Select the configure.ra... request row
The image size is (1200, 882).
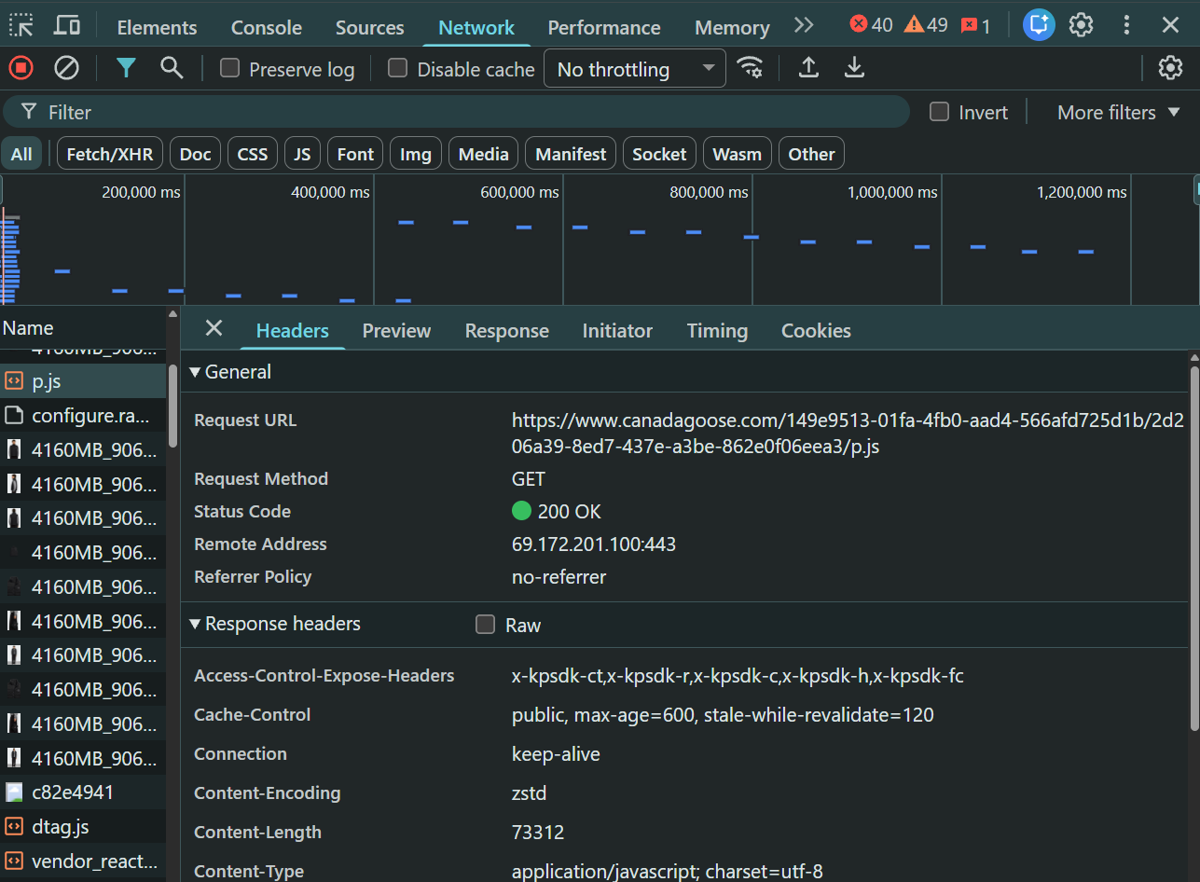[x=83, y=415]
